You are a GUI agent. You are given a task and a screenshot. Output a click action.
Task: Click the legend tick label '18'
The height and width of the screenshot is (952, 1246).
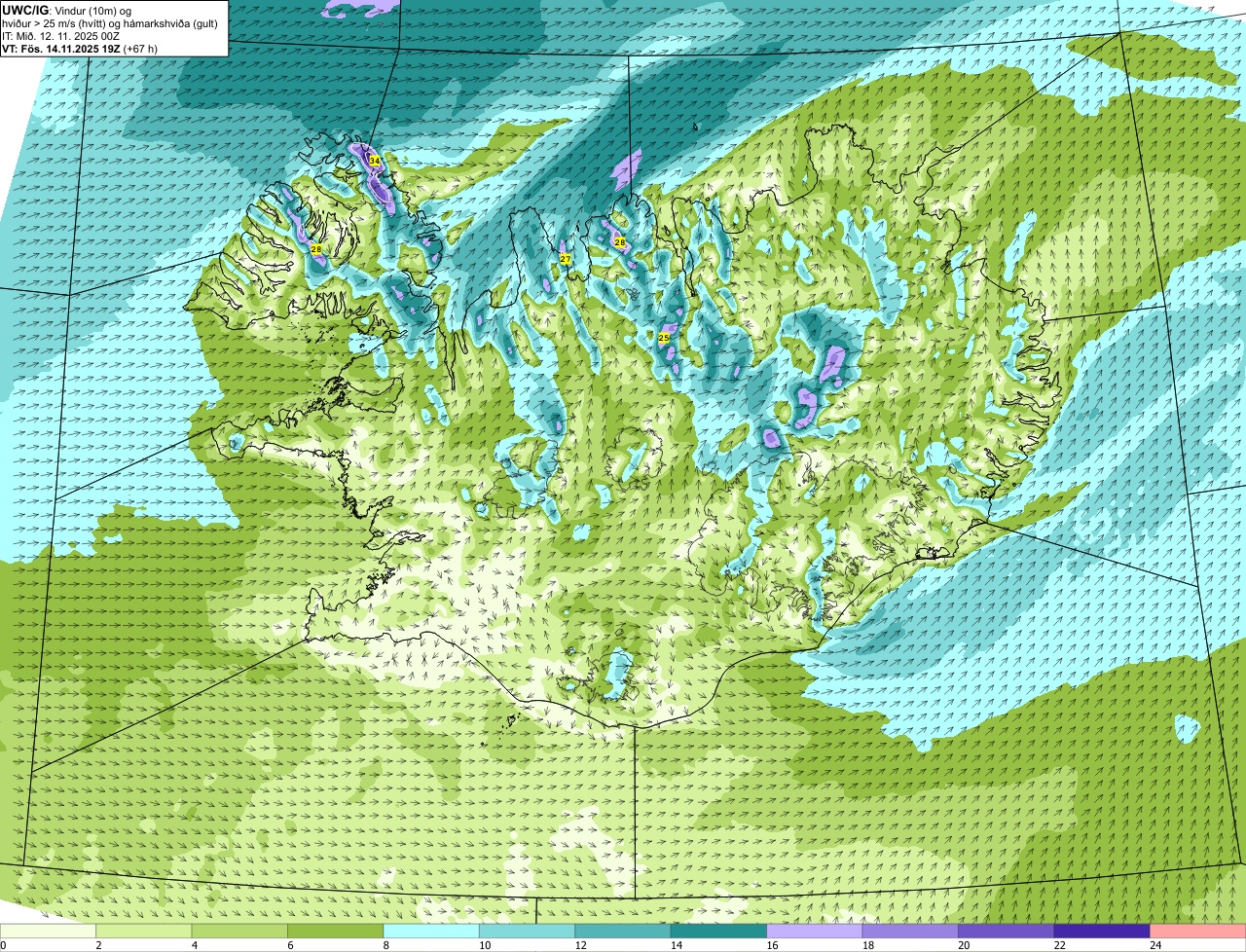click(x=867, y=945)
